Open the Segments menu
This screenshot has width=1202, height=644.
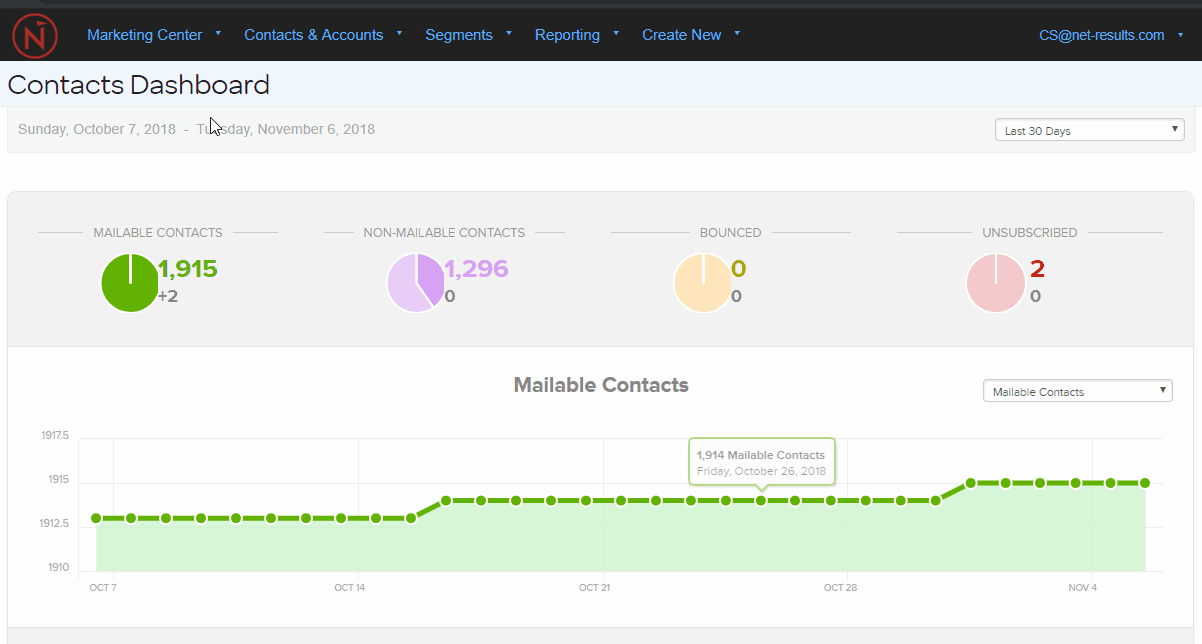click(460, 34)
